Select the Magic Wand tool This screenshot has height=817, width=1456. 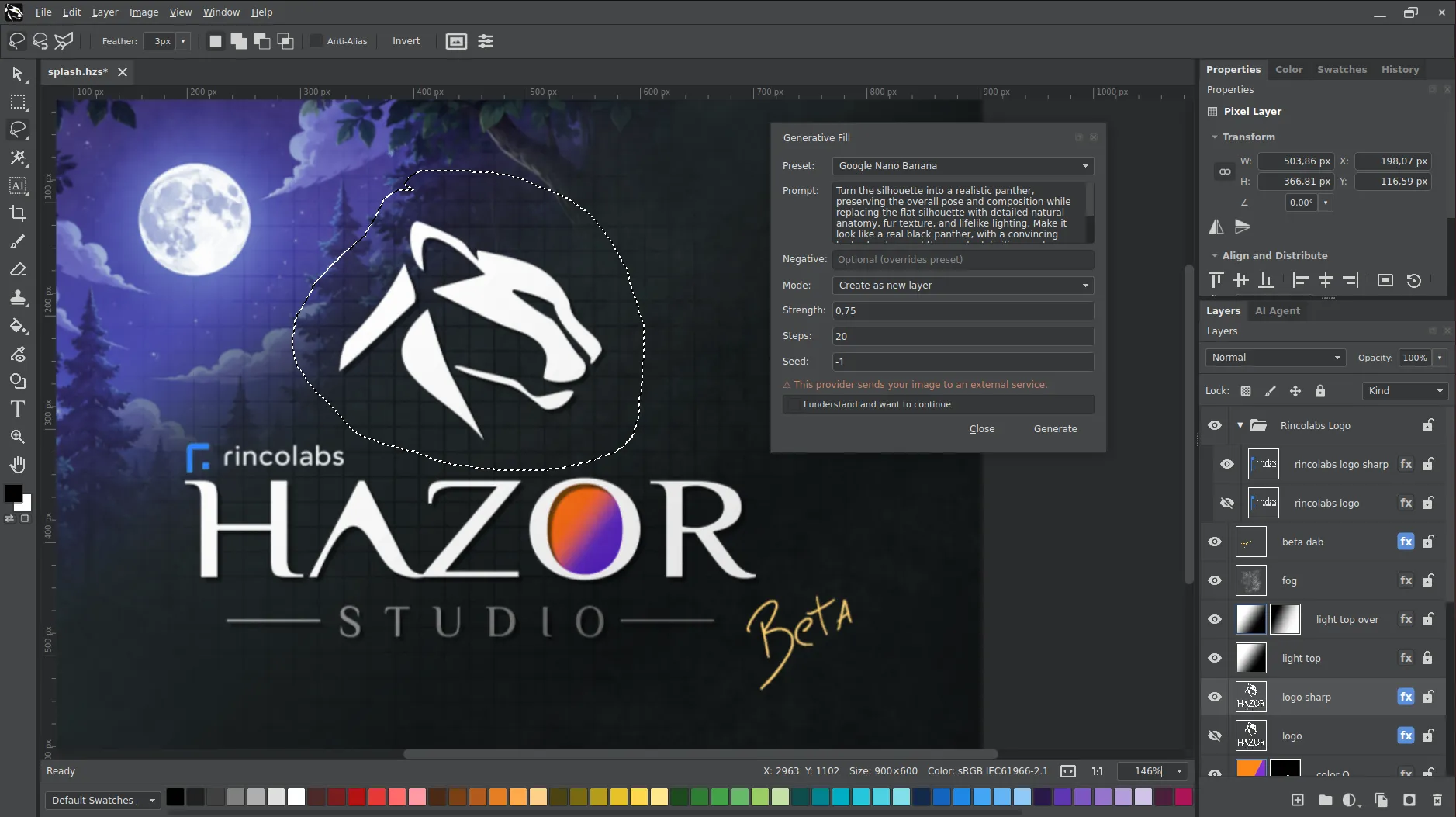click(18, 158)
